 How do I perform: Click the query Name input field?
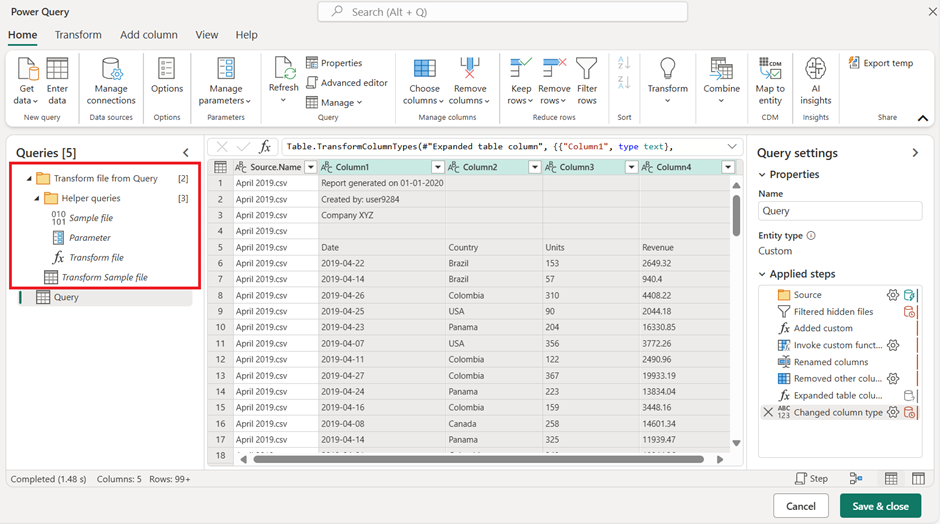pyautogui.click(x=839, y=211)
